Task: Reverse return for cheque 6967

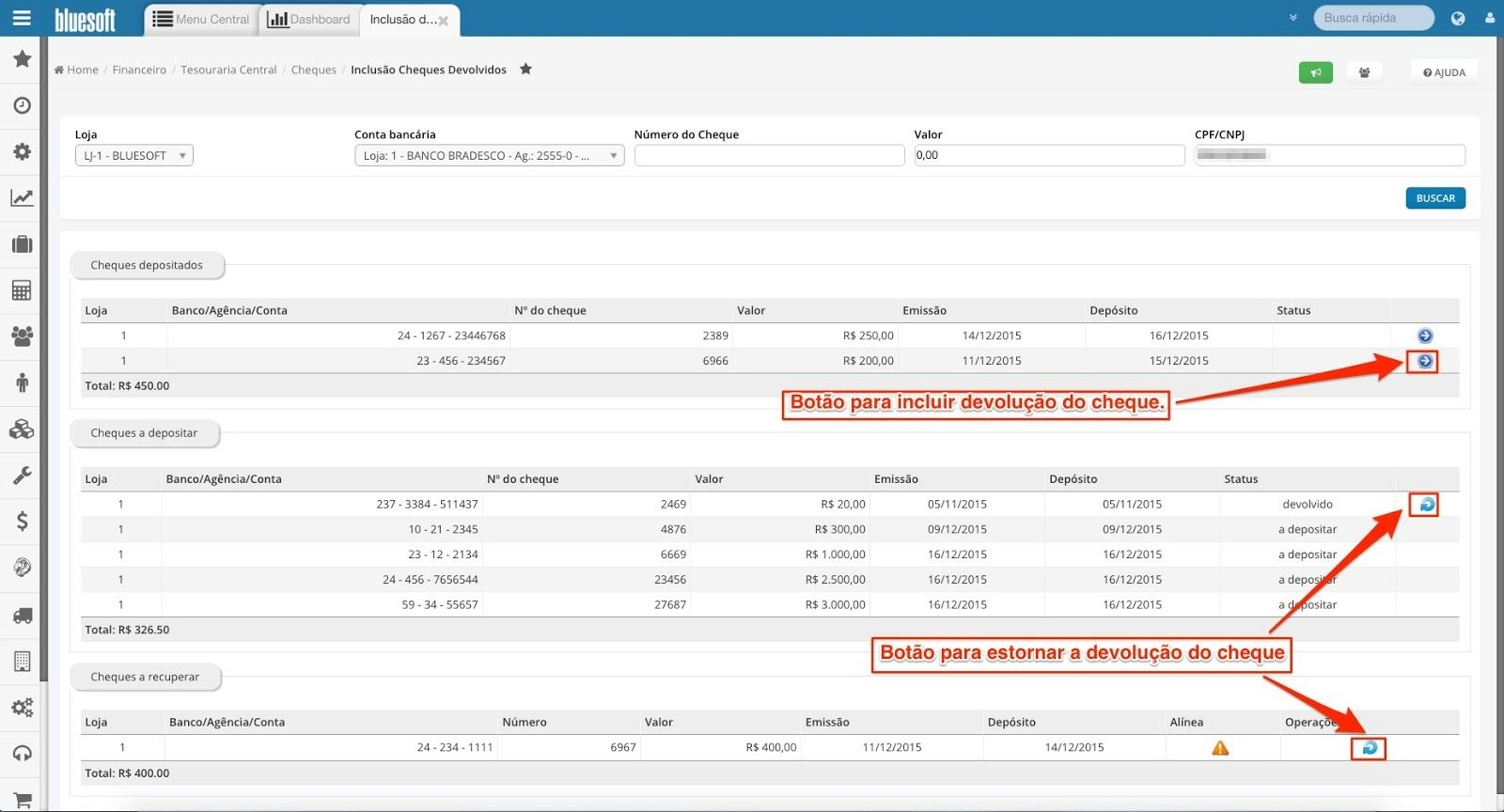Action: (1370, 748)
